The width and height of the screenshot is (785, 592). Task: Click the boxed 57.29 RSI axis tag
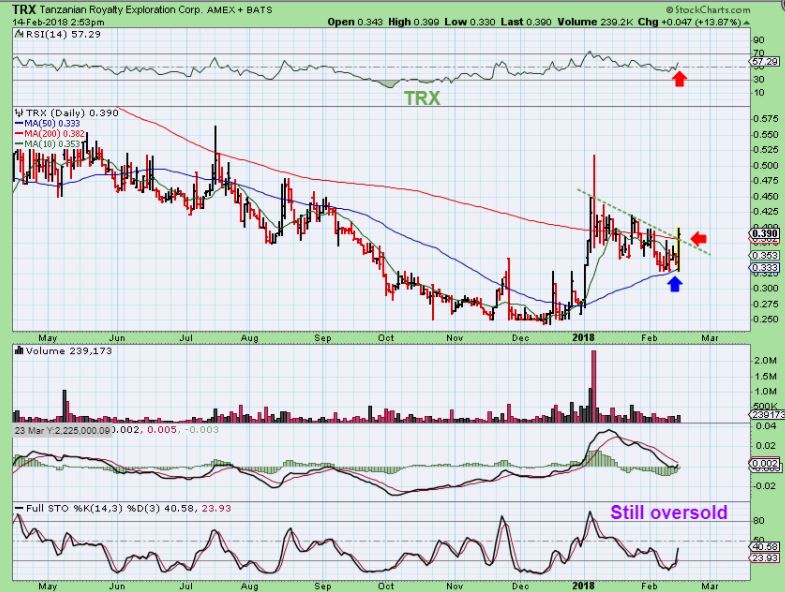coord(765,62)
